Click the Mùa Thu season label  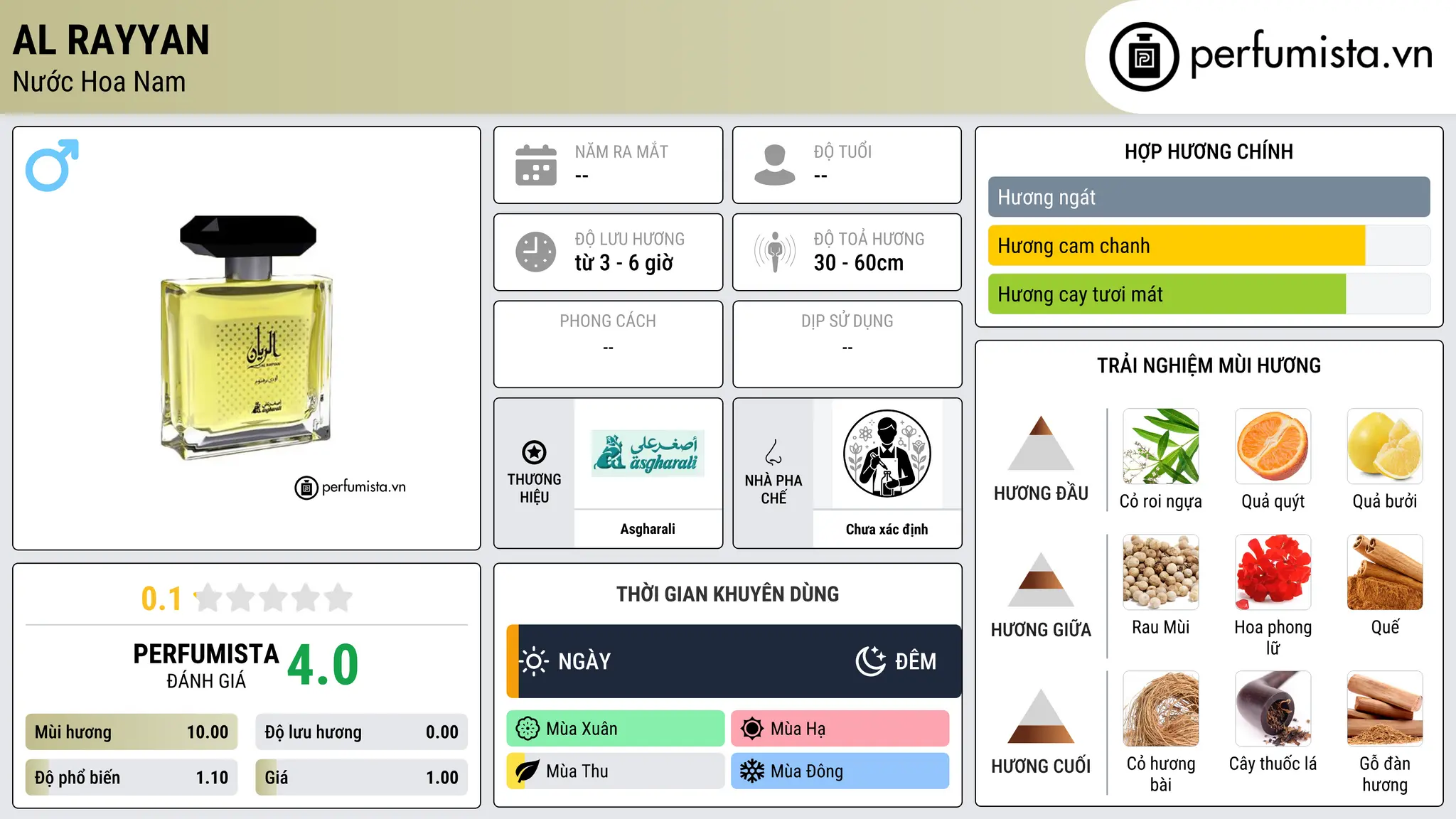[577, 771]
